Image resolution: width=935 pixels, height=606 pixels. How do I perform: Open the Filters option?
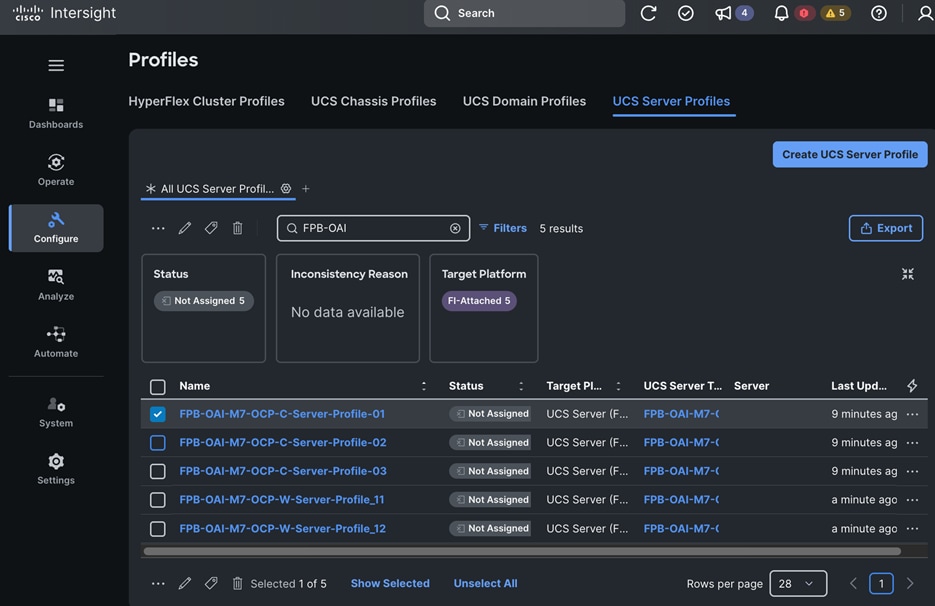tap(503, 228)
